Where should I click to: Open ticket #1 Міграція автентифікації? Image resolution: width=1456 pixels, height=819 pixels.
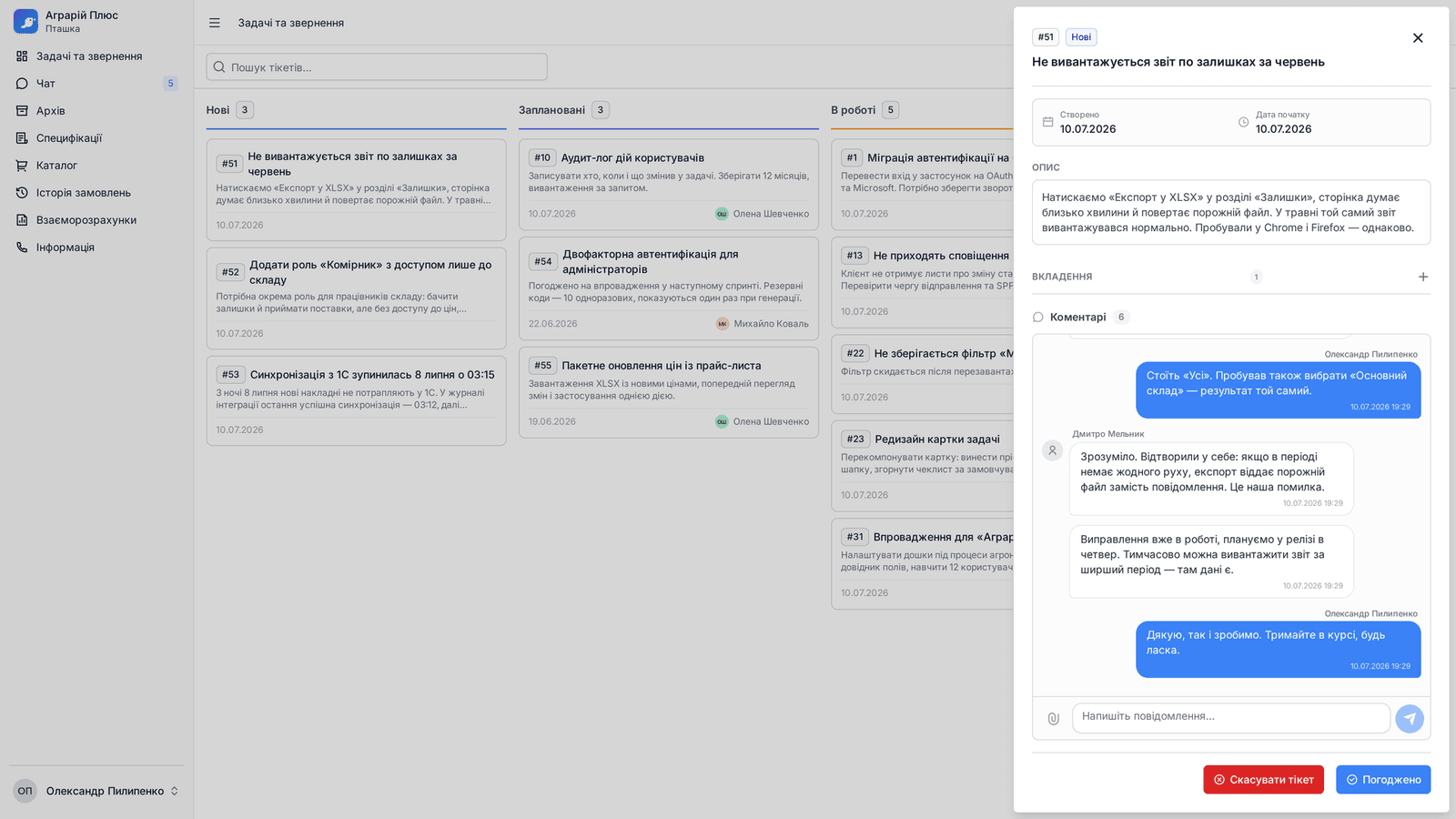click(923, 185)
